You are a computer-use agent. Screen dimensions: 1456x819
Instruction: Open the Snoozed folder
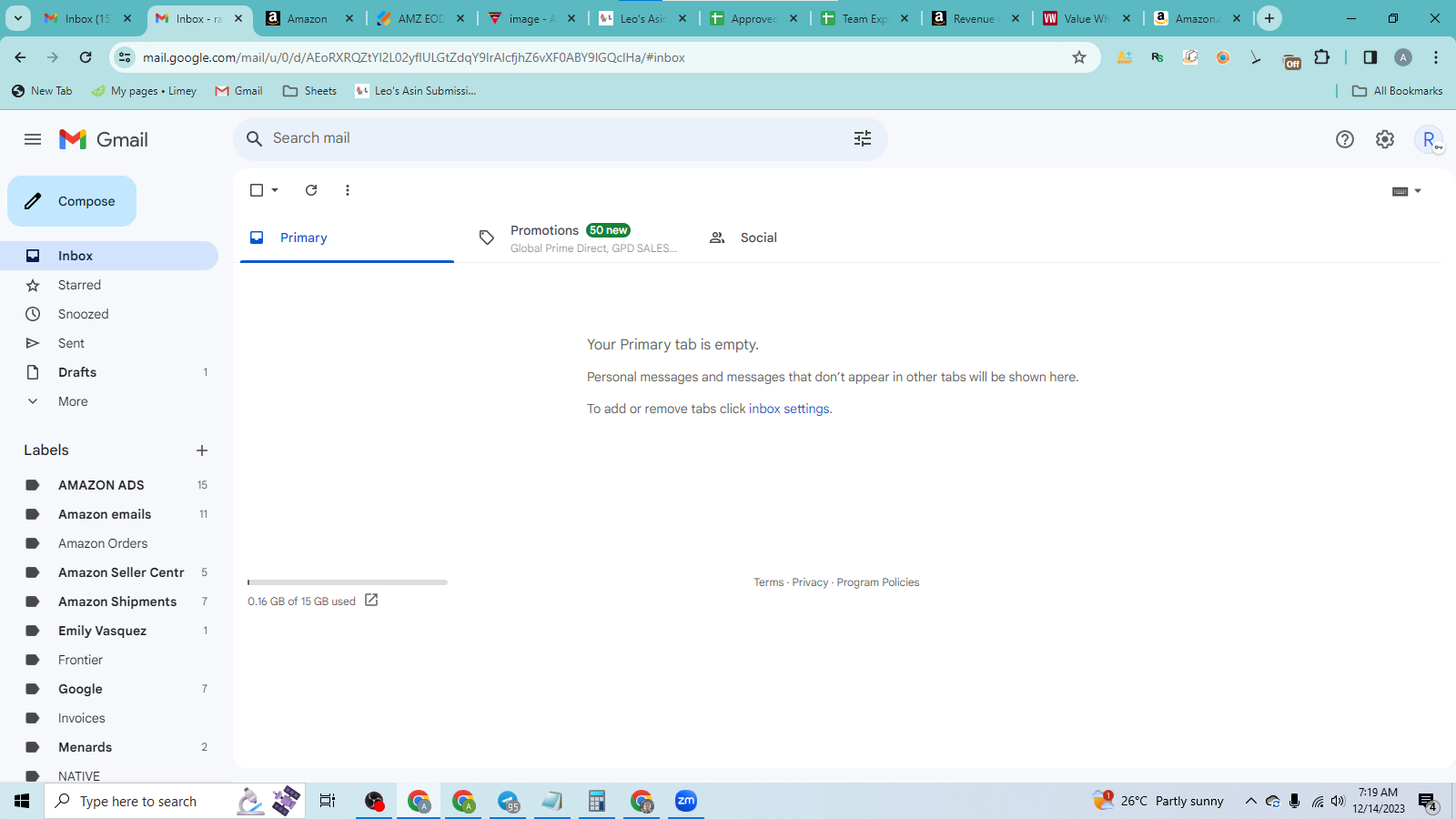point(109,314)
